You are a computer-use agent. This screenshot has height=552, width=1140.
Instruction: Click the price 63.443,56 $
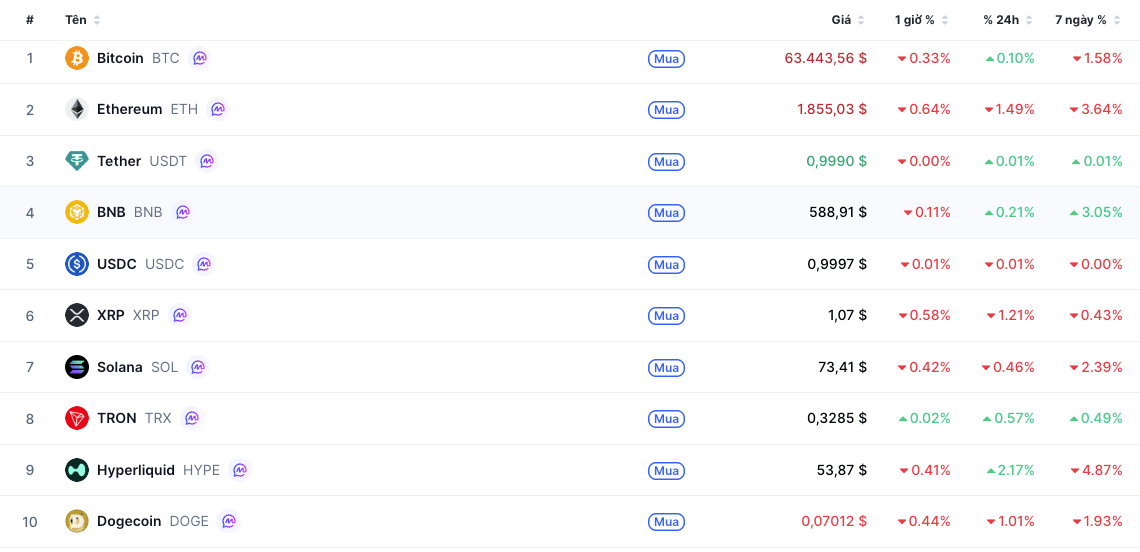pos(825,58)
